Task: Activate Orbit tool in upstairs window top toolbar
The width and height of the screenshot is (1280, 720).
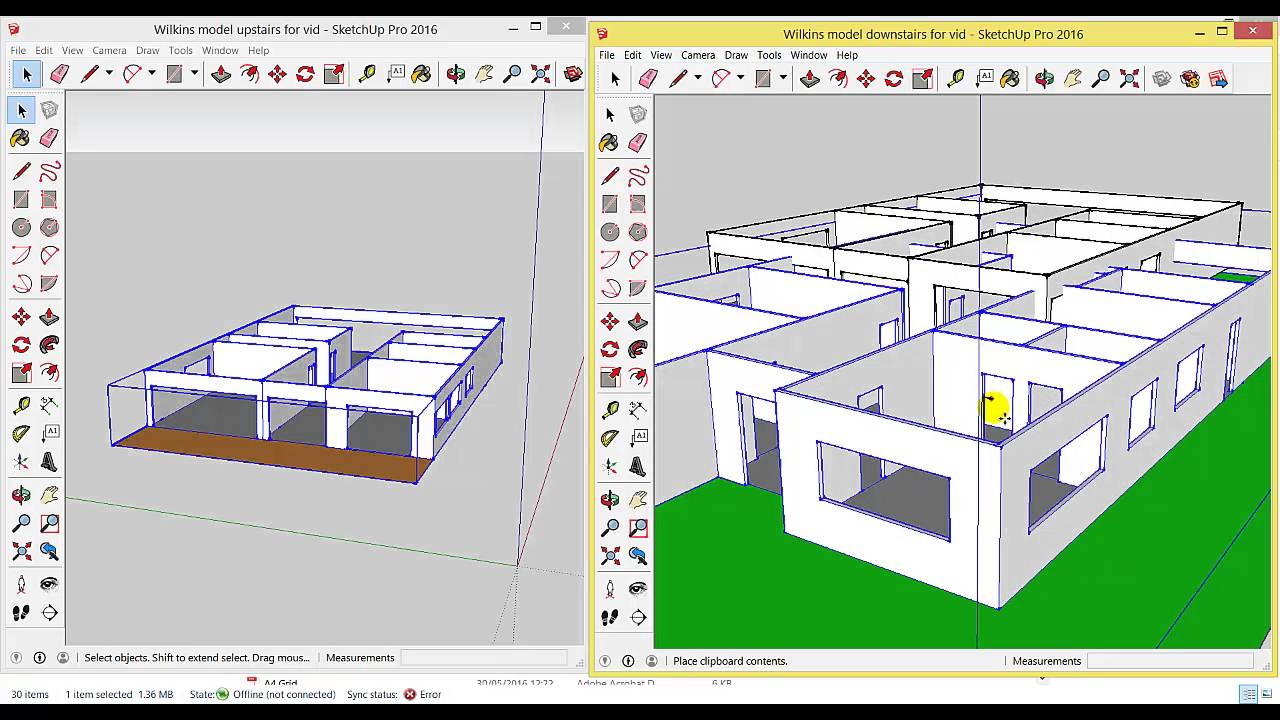Action: 456,74
